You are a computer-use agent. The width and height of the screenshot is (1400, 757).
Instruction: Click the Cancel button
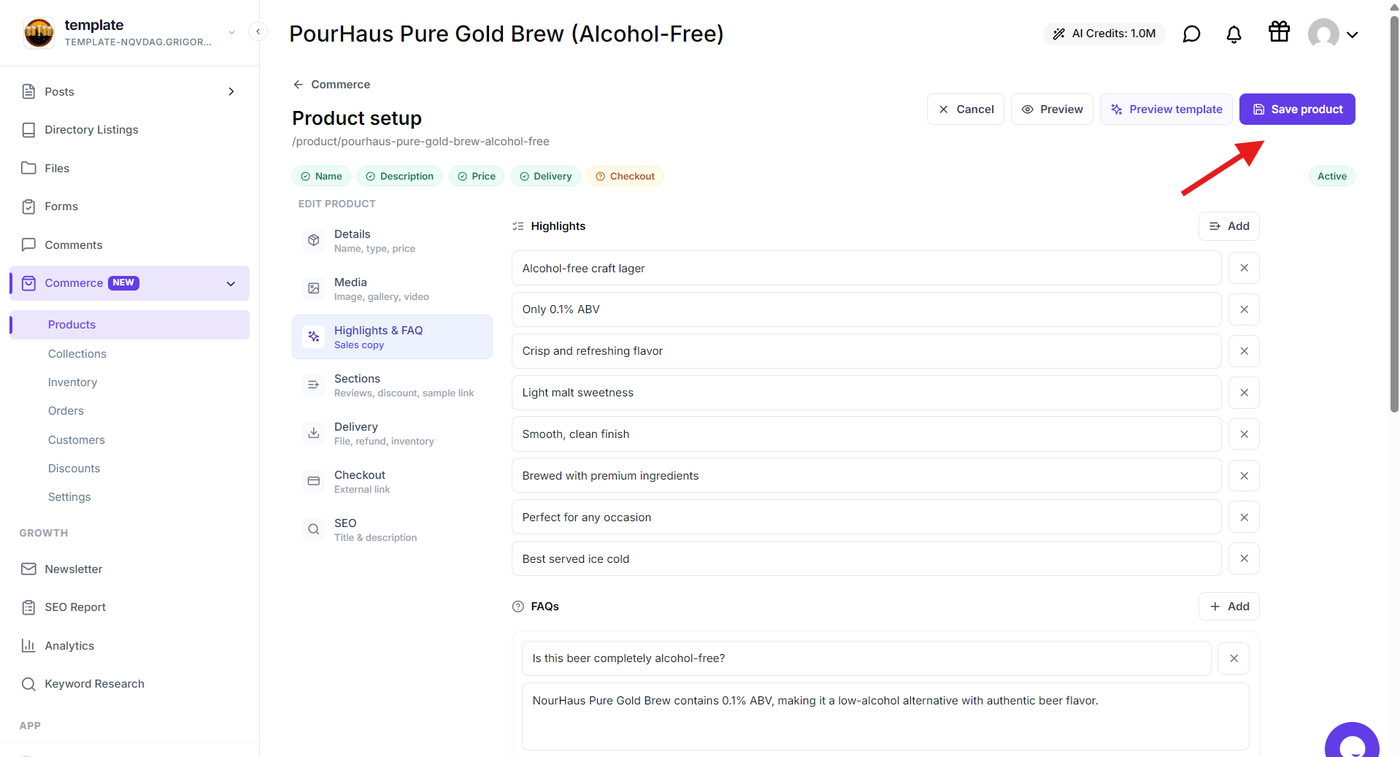coord(966,109)
